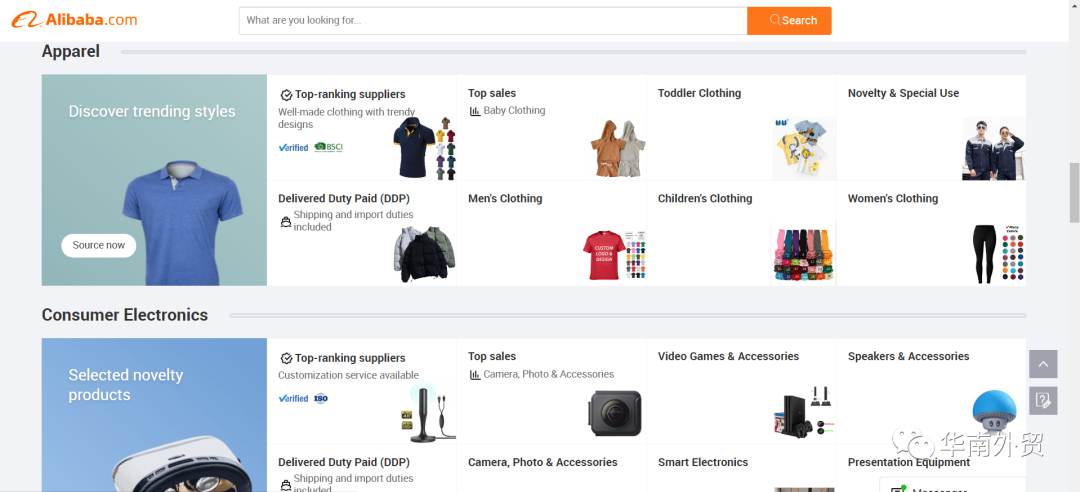Click the bar chart icon beside Camera, Photo
This screenshot has height=492, width=1080.
(x=475, y=375)
